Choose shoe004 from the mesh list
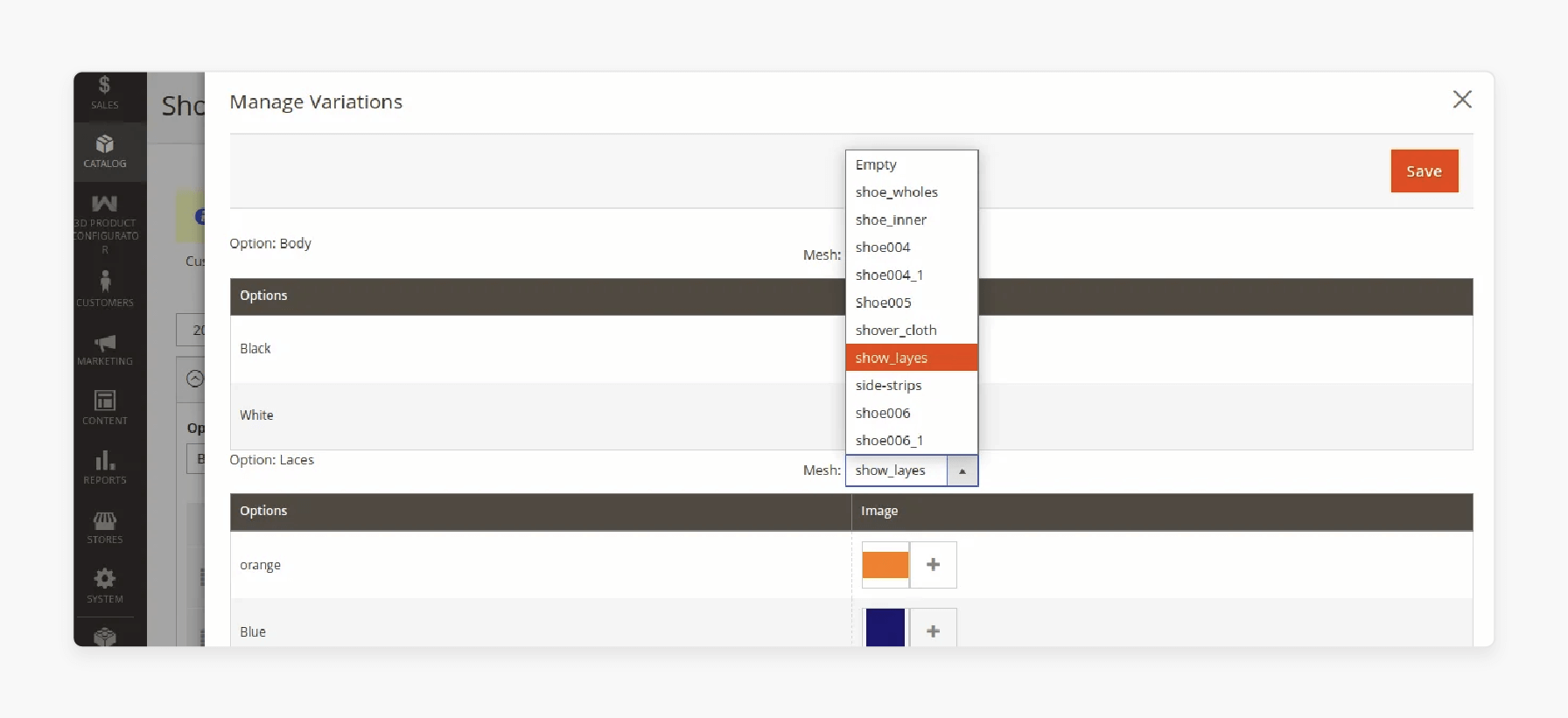This screenshot has width=1568, height=718. pos(912,247)
